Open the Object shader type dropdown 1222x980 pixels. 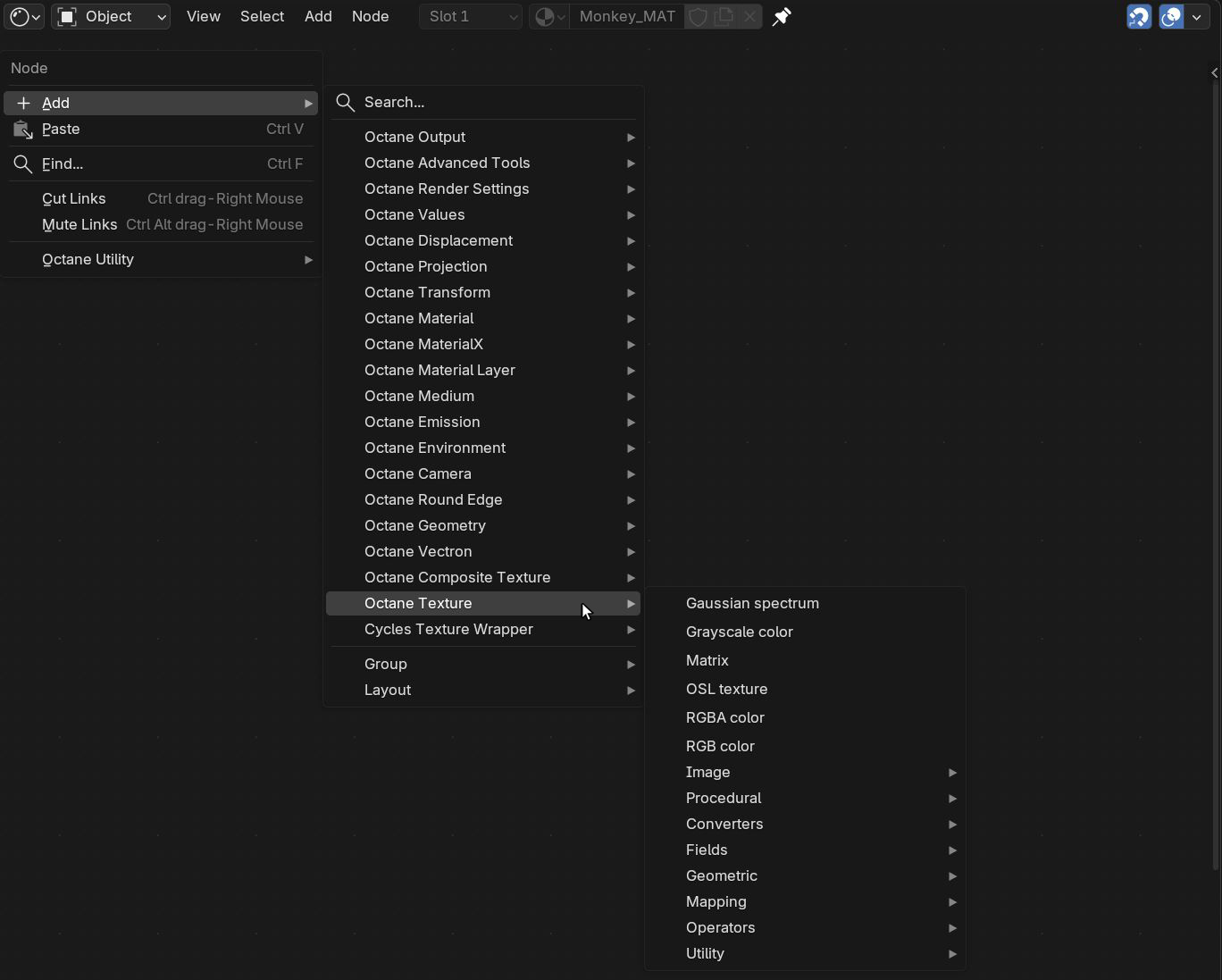point(111,16)
